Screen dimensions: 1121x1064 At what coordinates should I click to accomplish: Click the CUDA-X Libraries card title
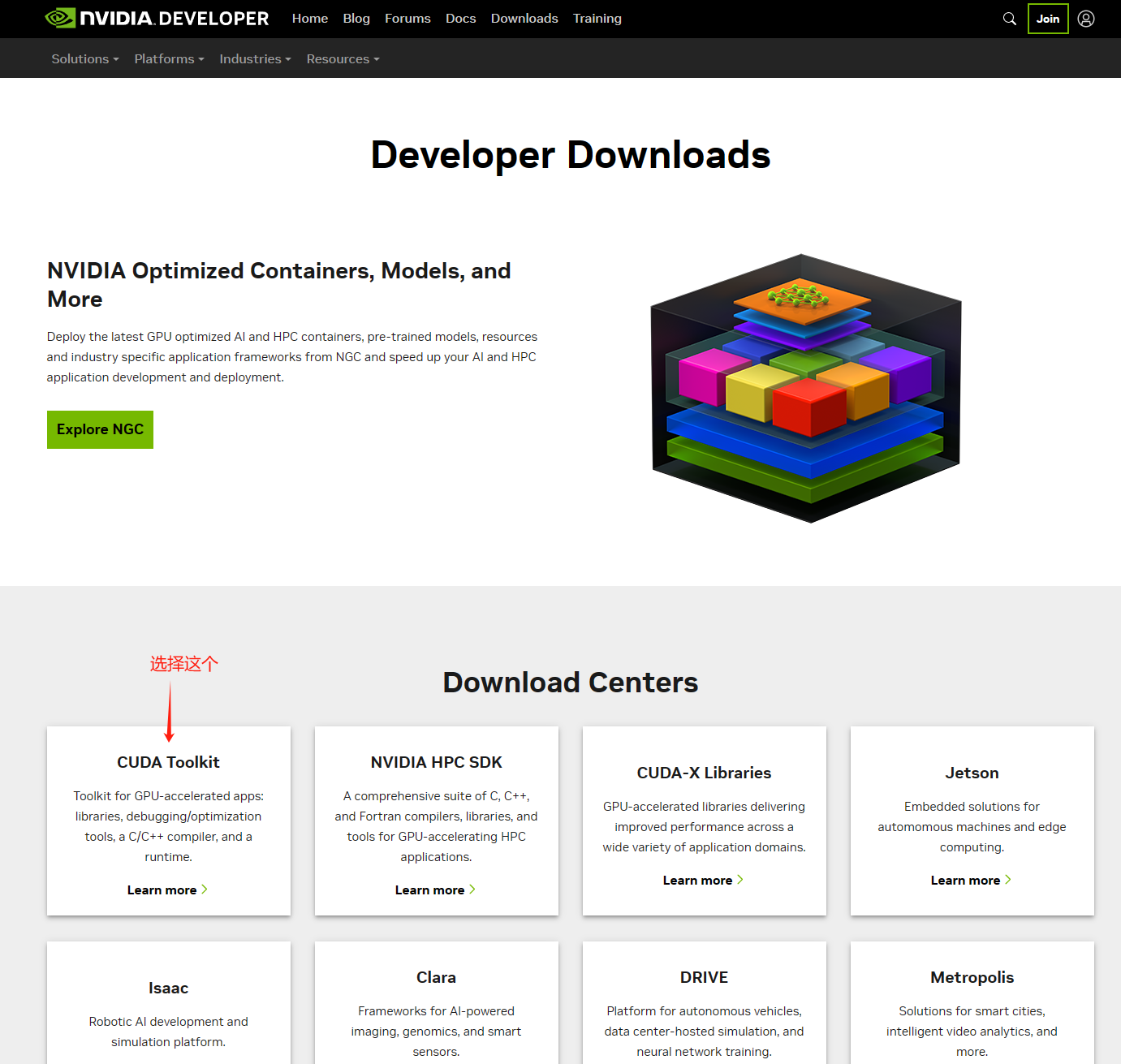click(x=704, y=773)
